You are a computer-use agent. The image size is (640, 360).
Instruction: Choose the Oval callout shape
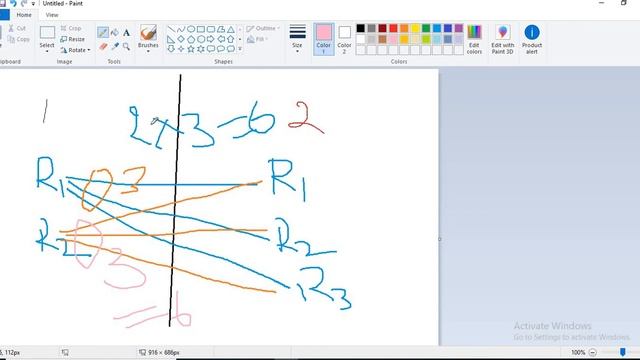[x=221, y=49]
